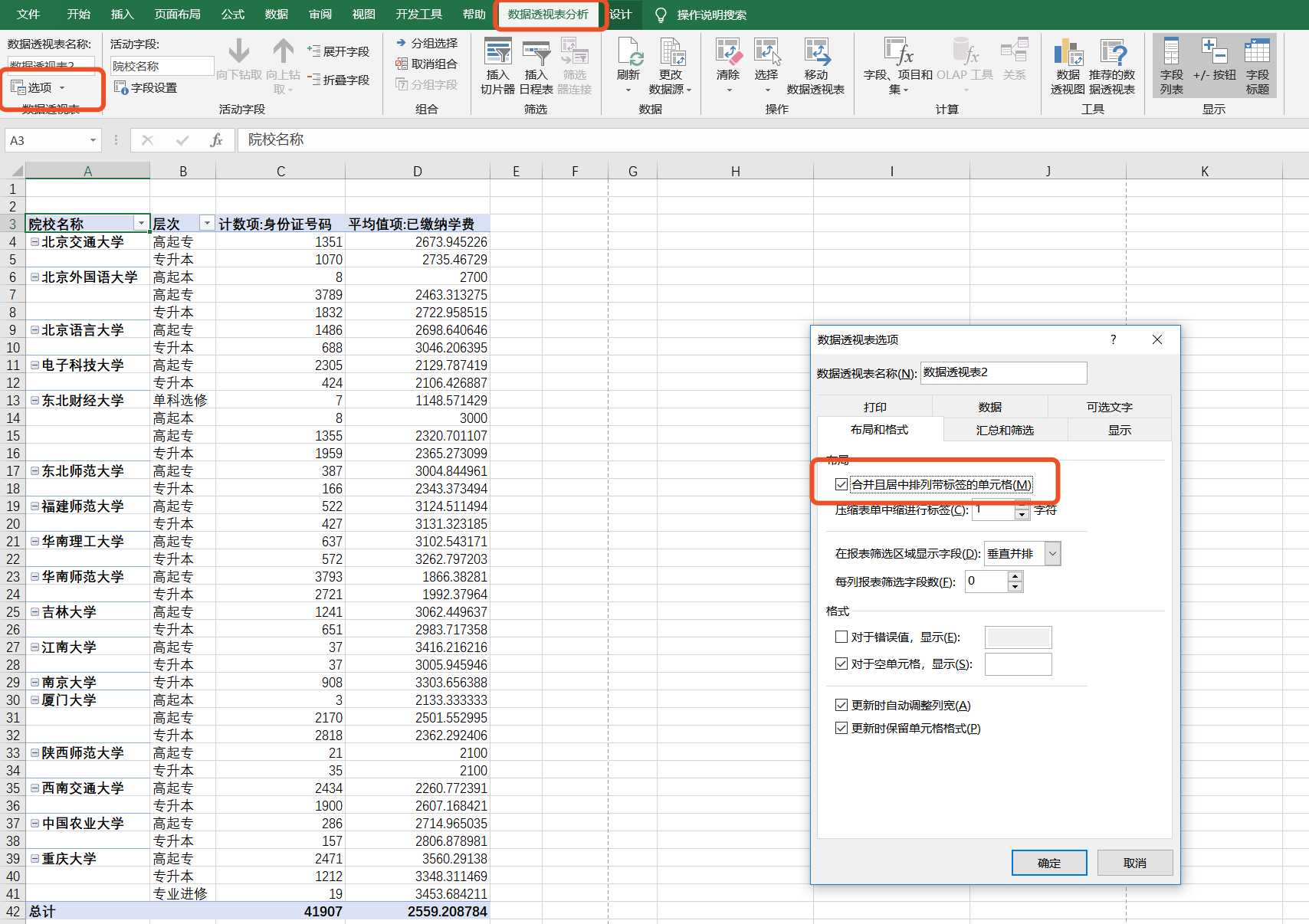Toggle 'For empty cells show' (对于空单元格) checkbox
Screen dimensions: 1309x924
pyautogui.click(x=841, y=664)
